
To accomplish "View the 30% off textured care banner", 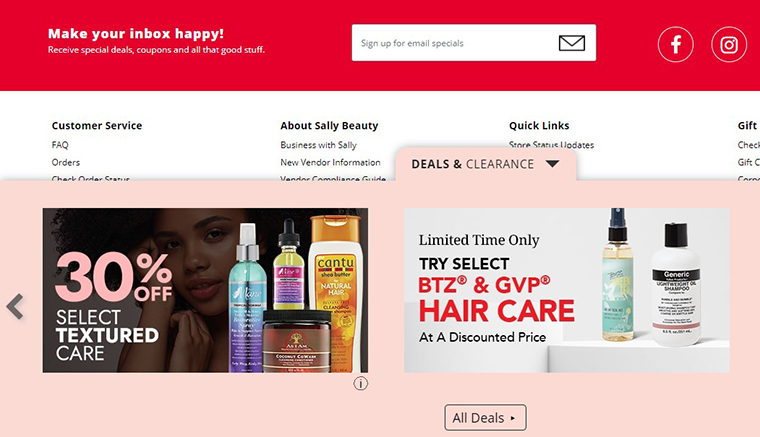I will click(x=205, y=290).
